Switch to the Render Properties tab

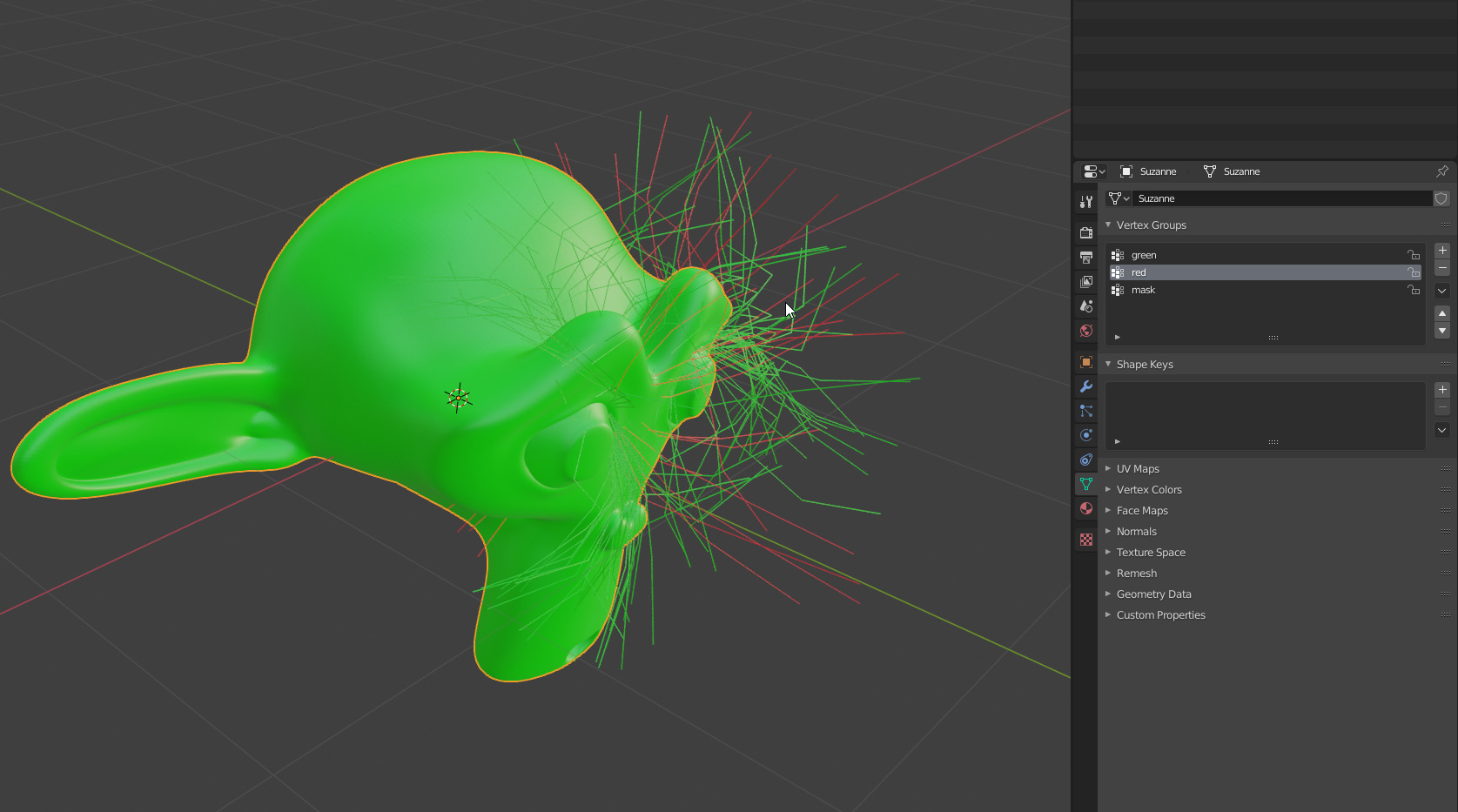click(1085, 232)
